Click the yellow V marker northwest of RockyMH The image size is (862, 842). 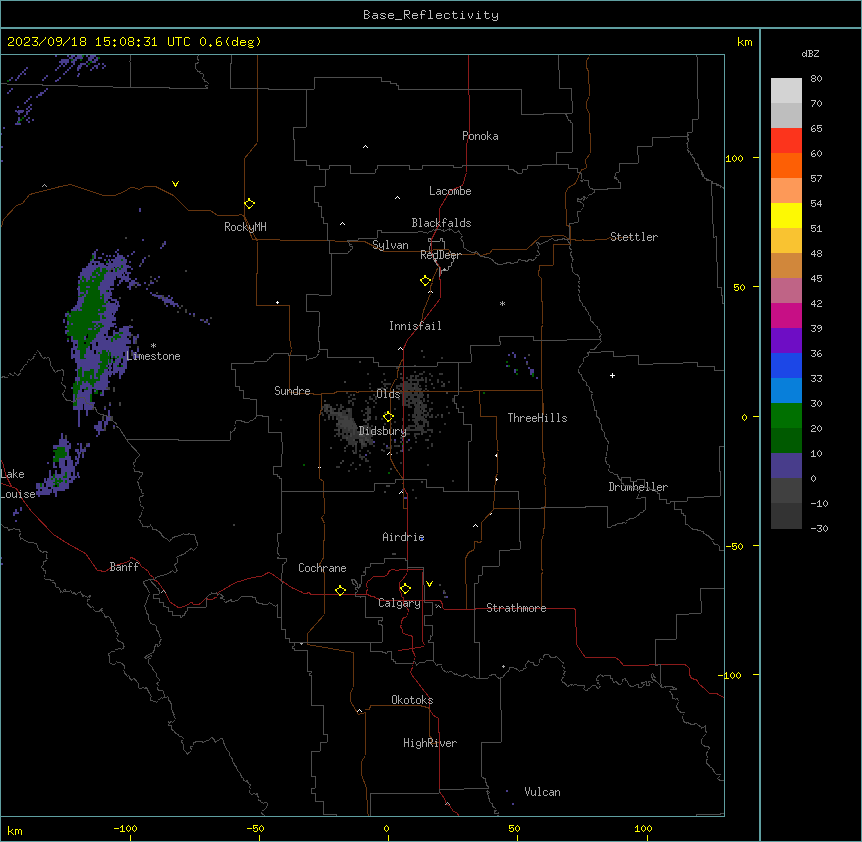[x=175, y=184]
